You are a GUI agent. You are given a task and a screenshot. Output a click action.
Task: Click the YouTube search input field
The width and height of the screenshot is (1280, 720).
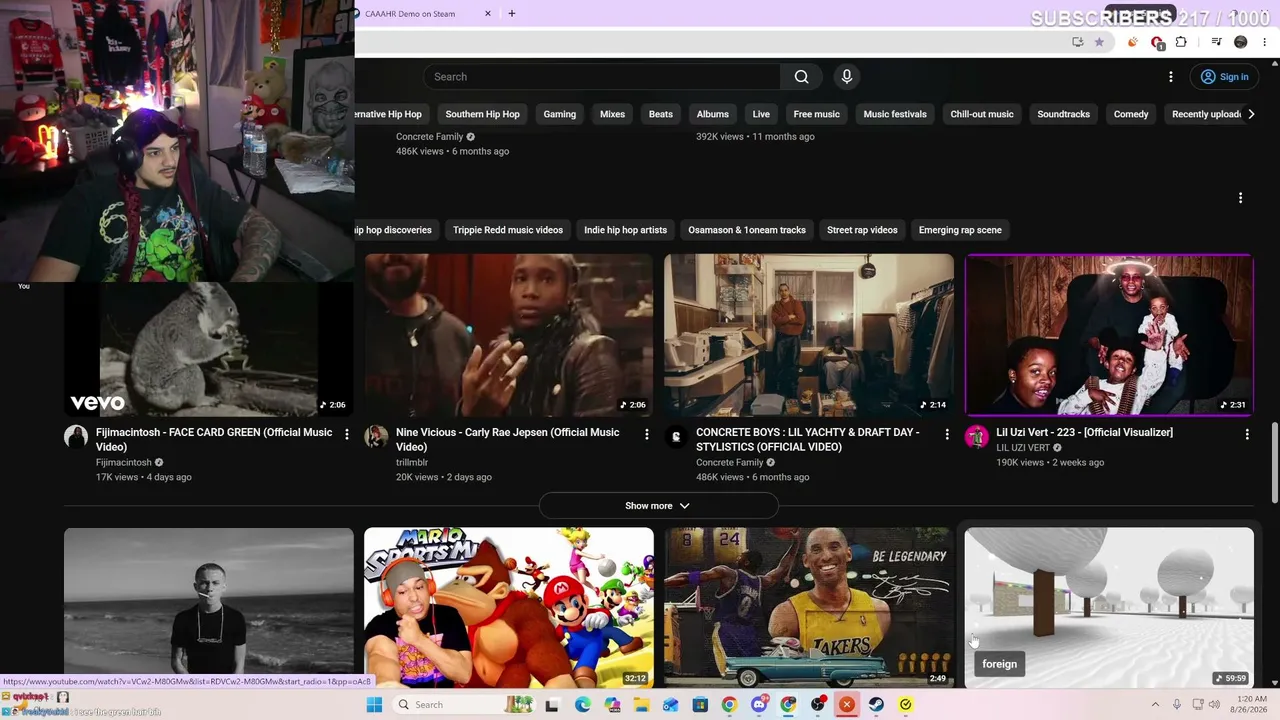pyautogui.click(x=602, y=77)
